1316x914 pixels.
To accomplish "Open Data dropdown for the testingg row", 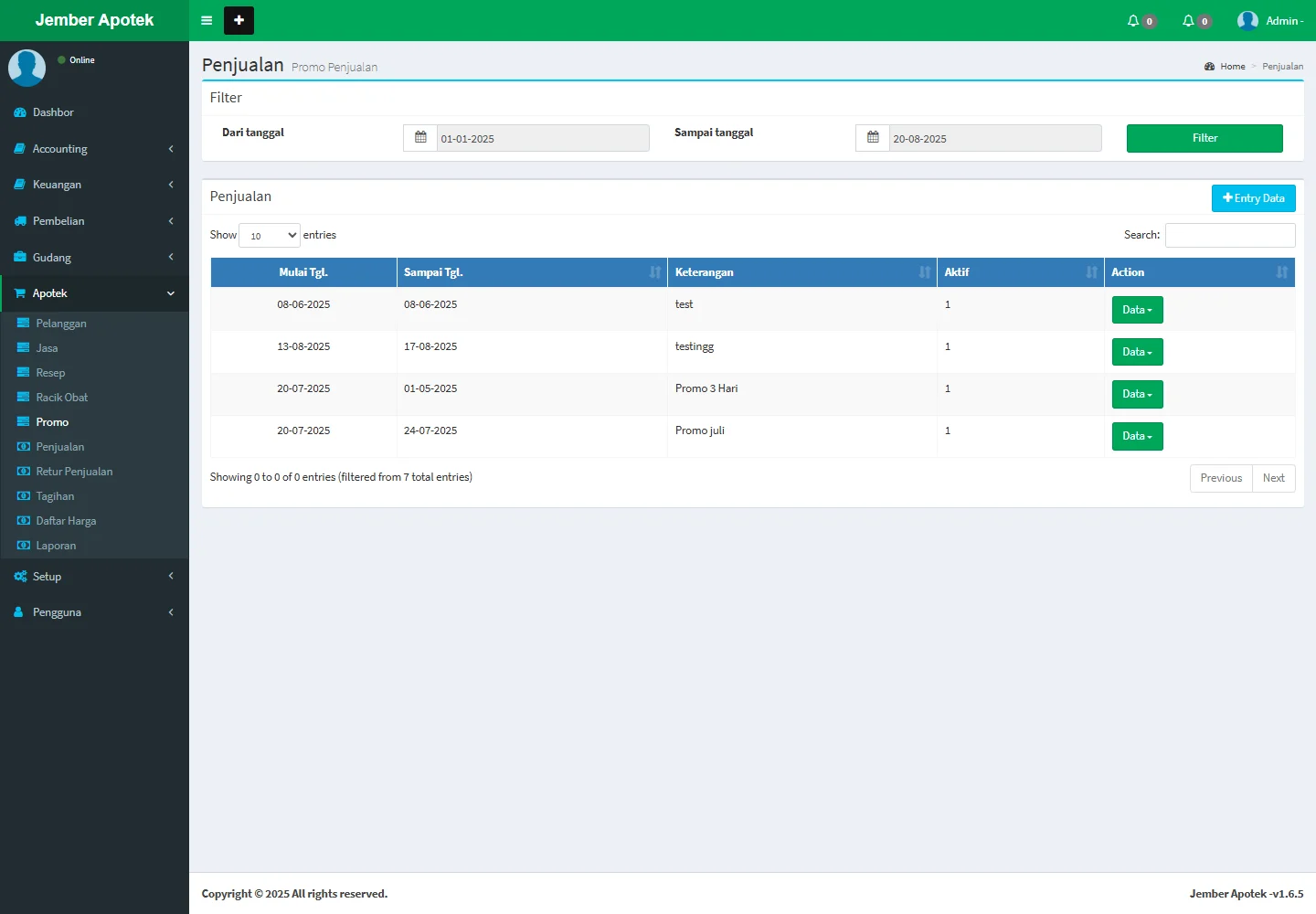I will coord(1137,352).
